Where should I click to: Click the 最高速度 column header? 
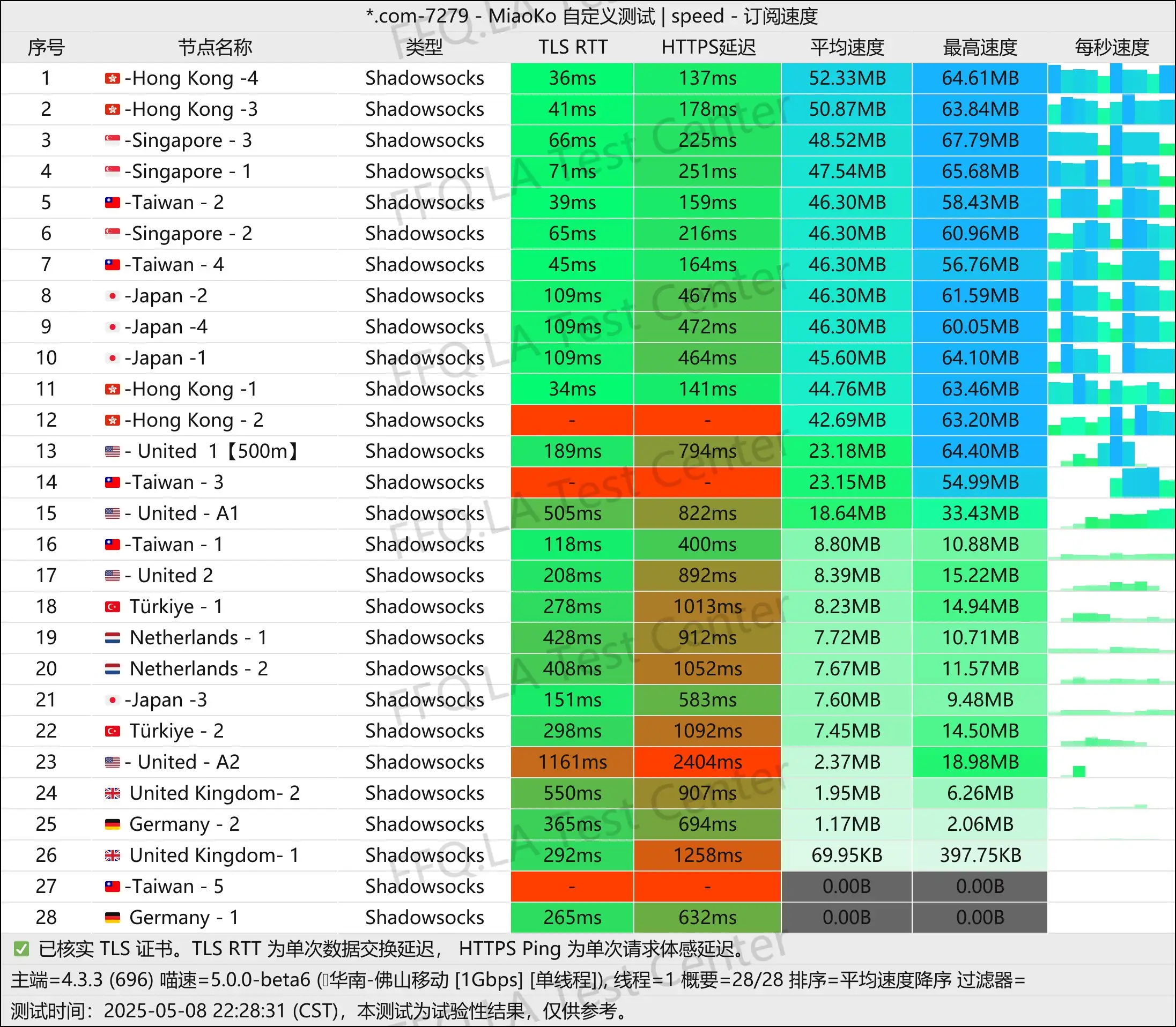click(x=980, y=47)
